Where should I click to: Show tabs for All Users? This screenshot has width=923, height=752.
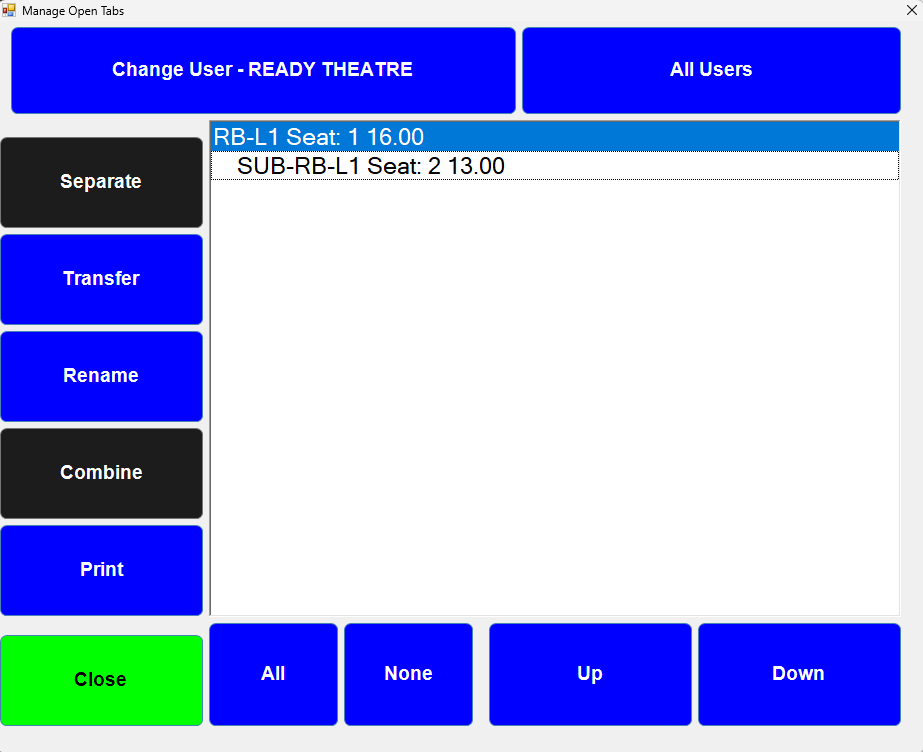711,70
